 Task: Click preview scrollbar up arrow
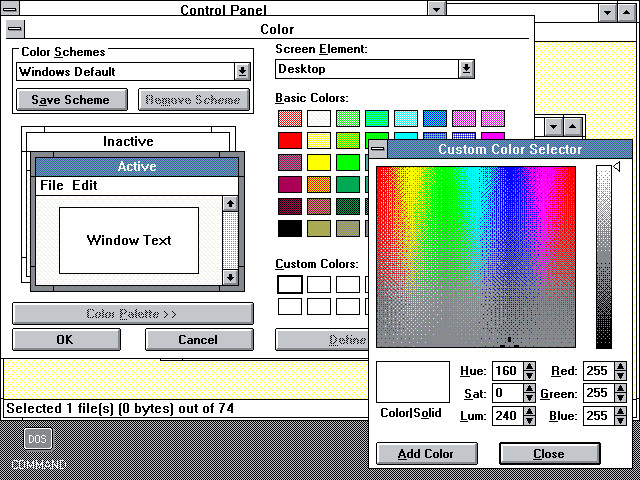230,203
